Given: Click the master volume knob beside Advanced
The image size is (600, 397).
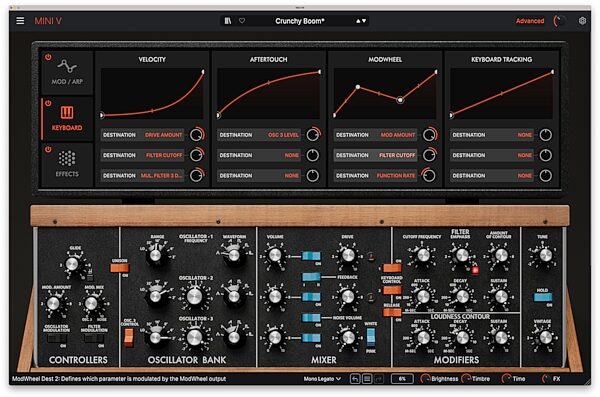Looking at the screenshot, I should [x=560, y=21].
